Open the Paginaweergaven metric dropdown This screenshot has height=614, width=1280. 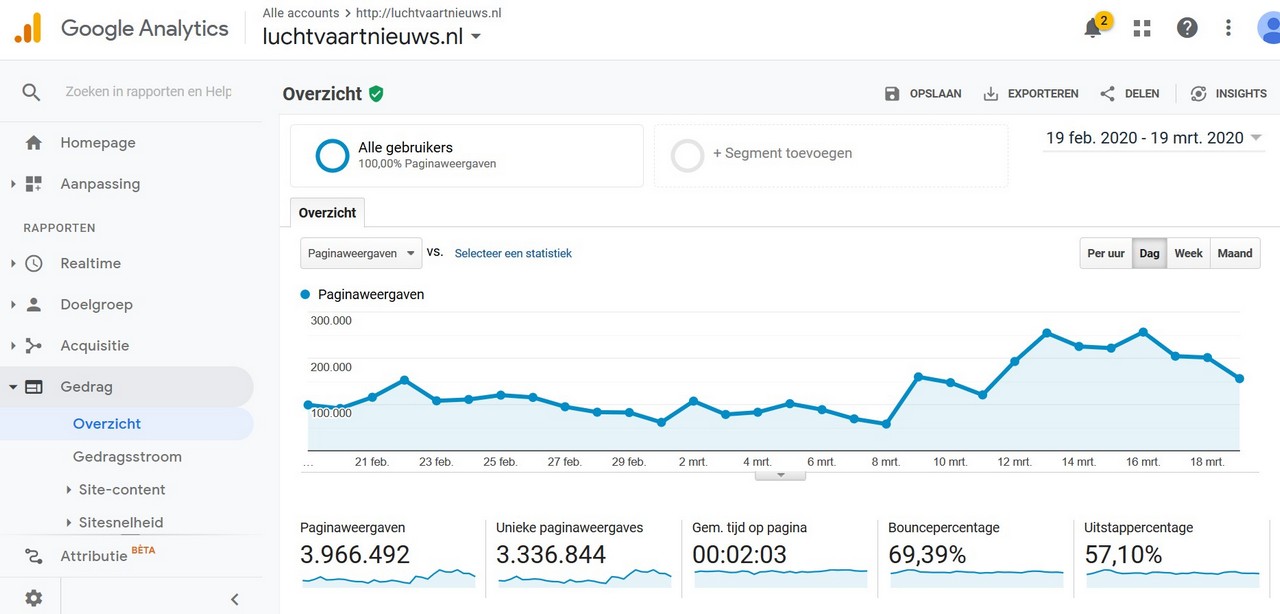point(361,254)
